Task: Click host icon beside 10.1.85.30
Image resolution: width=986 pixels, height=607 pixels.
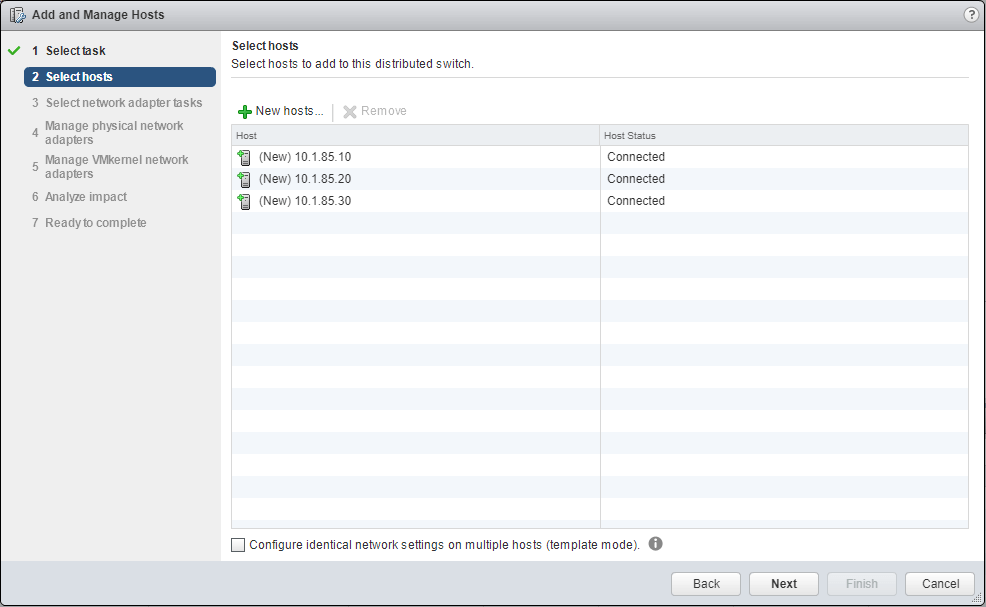Action: 244,201
